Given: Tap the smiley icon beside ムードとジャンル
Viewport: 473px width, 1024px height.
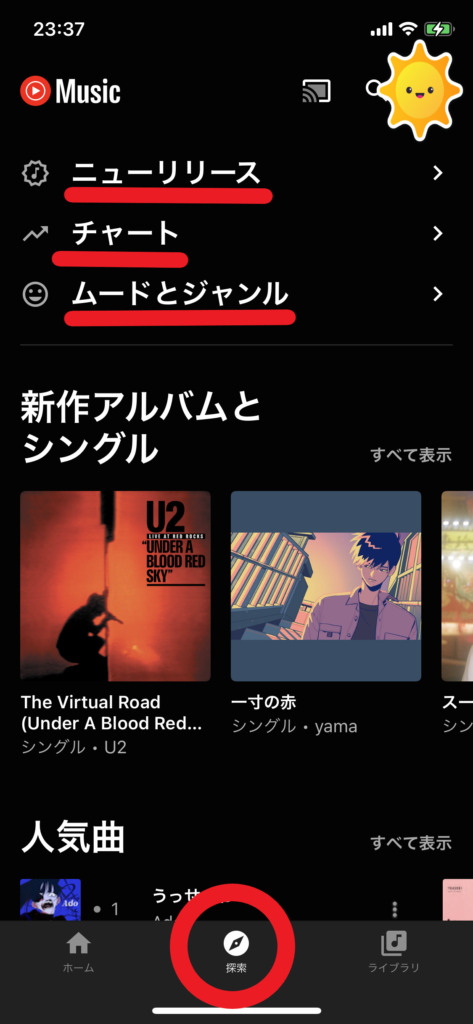Looking at the screenshot, I should click(x=35, y=295).
